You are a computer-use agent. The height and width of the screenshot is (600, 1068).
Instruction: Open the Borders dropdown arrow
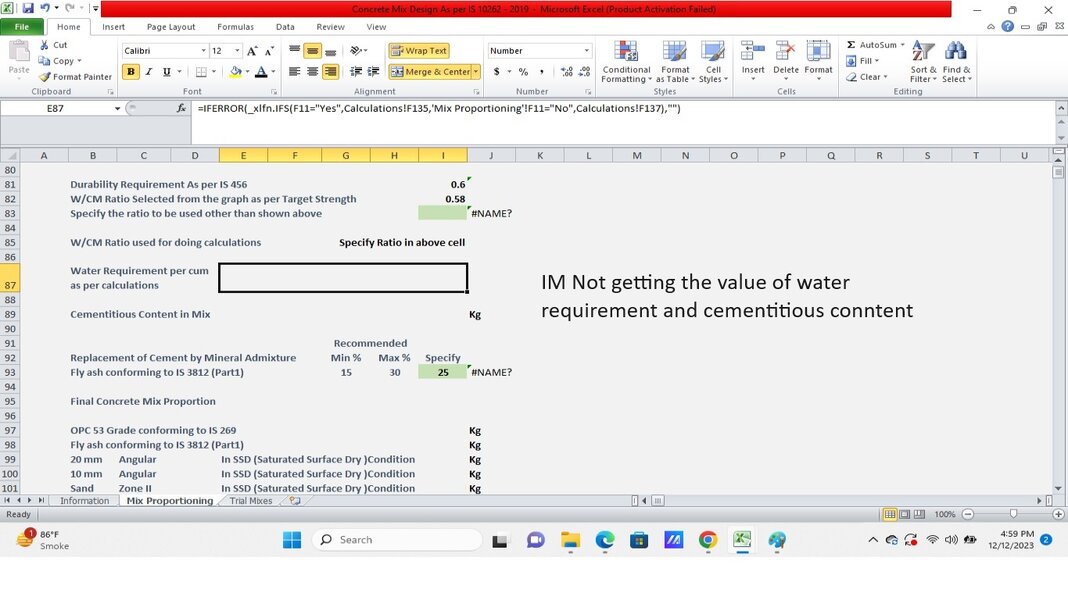(214, 72)
